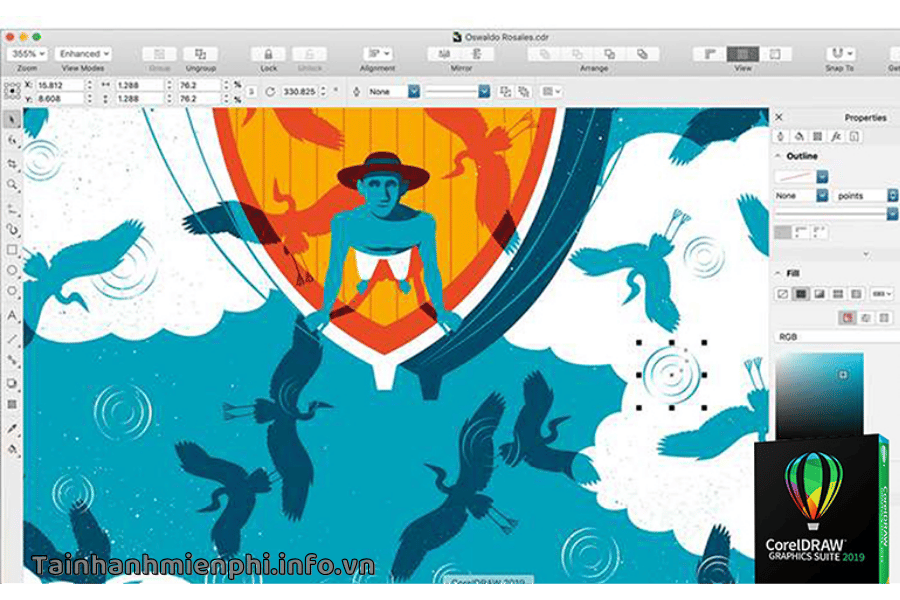Collapse the Fill section

[778, 273]
